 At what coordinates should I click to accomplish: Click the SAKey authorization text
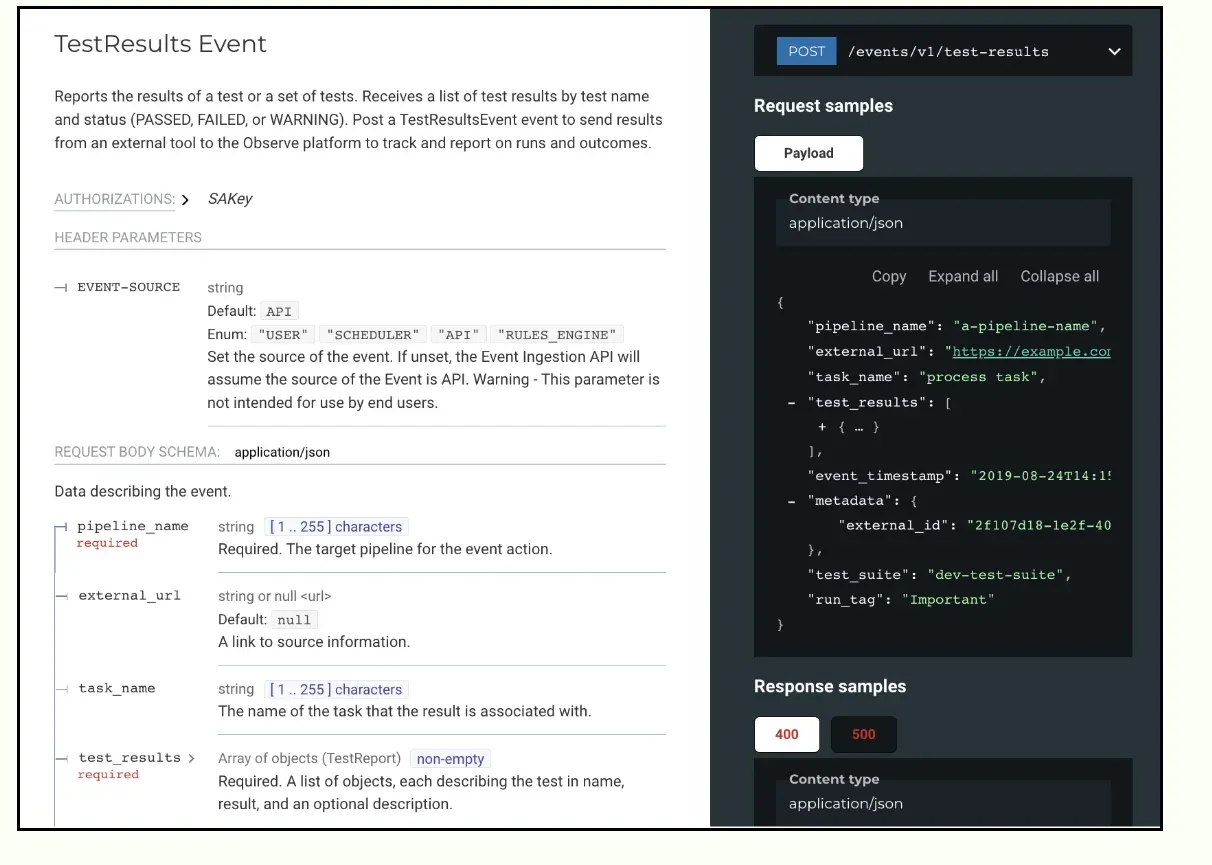point(230,199)
